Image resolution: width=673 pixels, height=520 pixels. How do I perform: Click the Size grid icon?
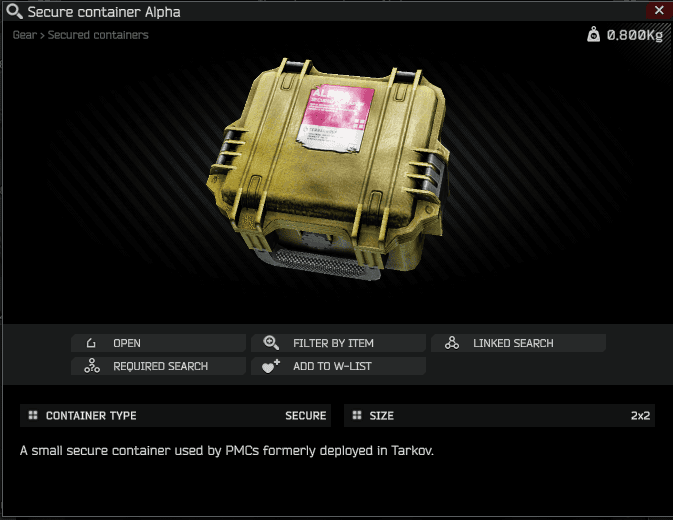[x=357, y=415]
